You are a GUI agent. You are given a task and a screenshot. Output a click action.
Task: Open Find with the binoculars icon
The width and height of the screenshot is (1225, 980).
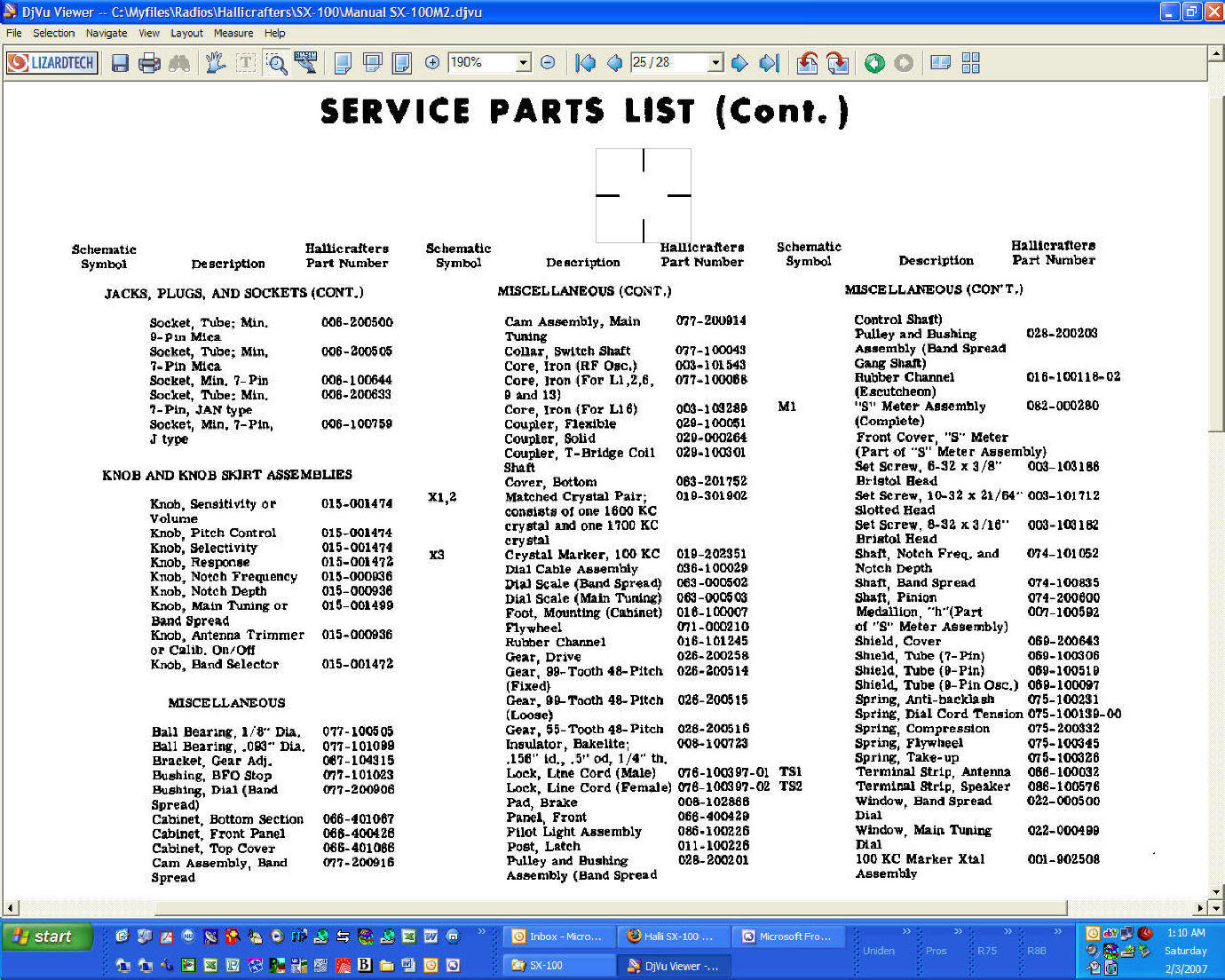tap(179, 63)
